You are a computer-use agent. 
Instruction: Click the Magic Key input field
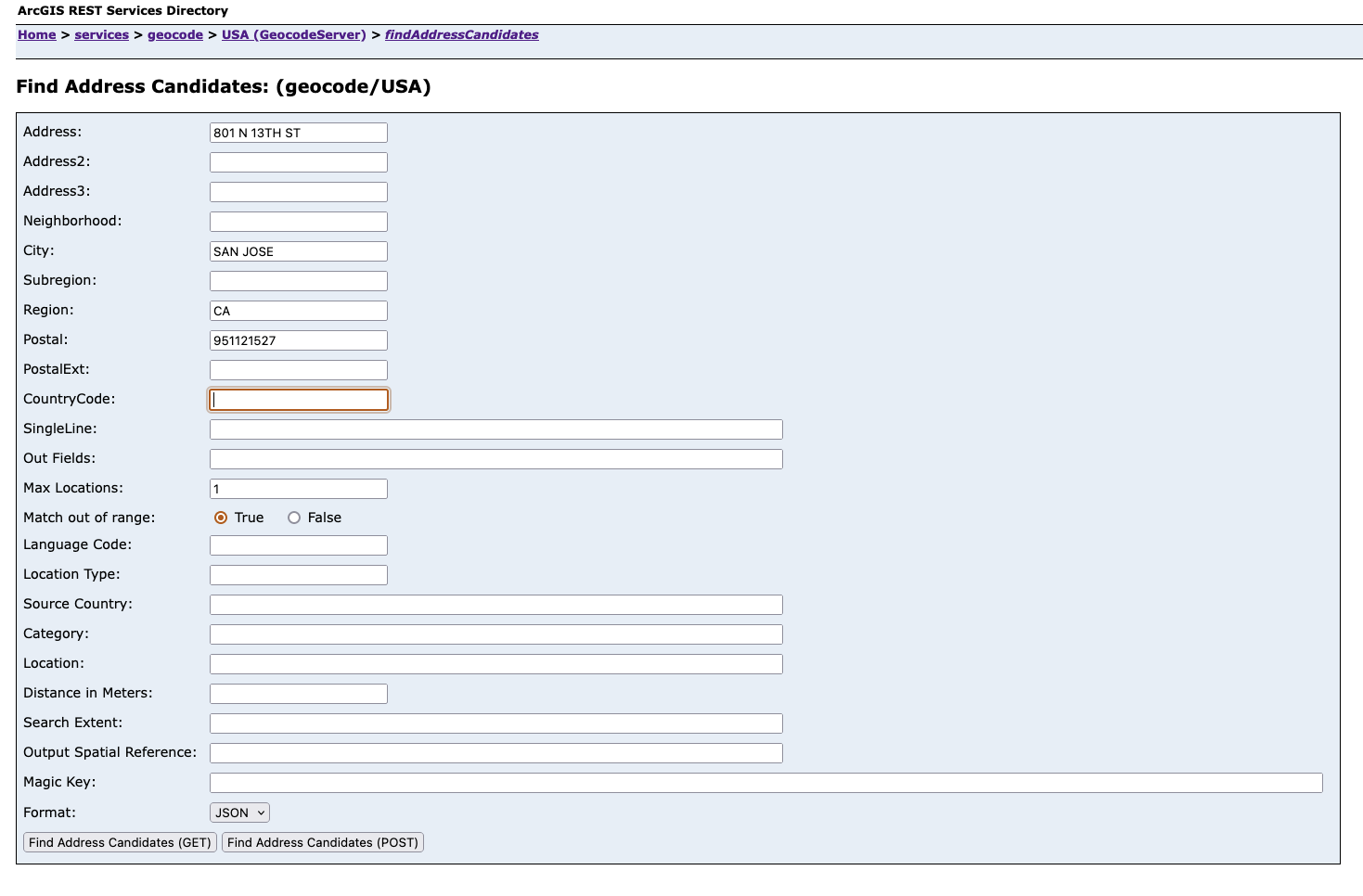pyautogui.click(x=765, y=783)
